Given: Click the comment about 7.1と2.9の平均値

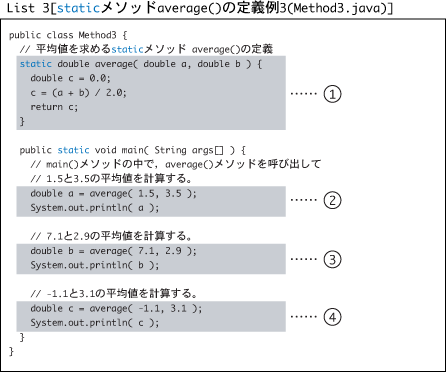Looking at the screenshot, I should [111, 236].
